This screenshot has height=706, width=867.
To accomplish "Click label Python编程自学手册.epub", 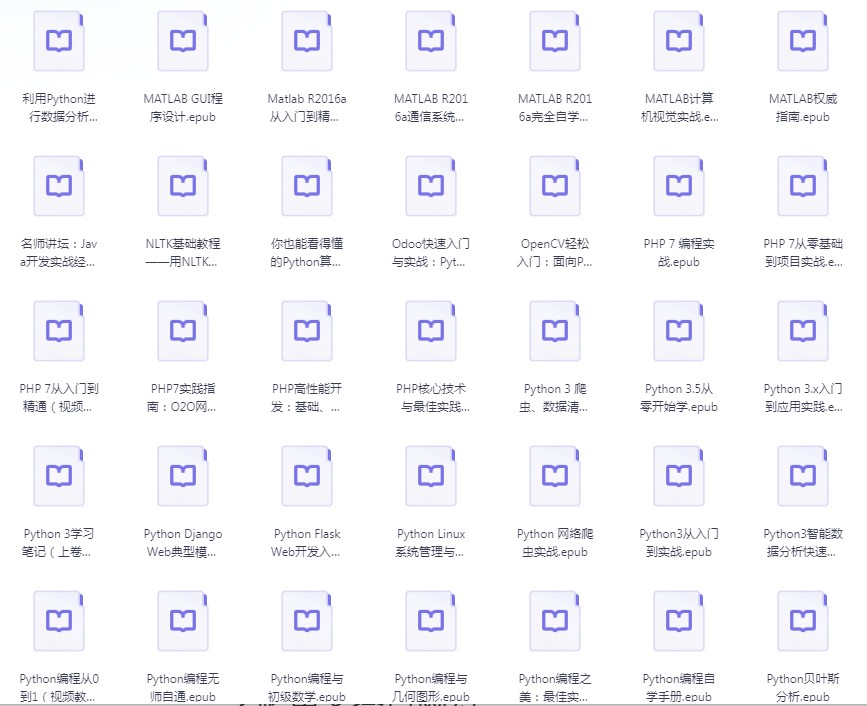I will point(678,687).
